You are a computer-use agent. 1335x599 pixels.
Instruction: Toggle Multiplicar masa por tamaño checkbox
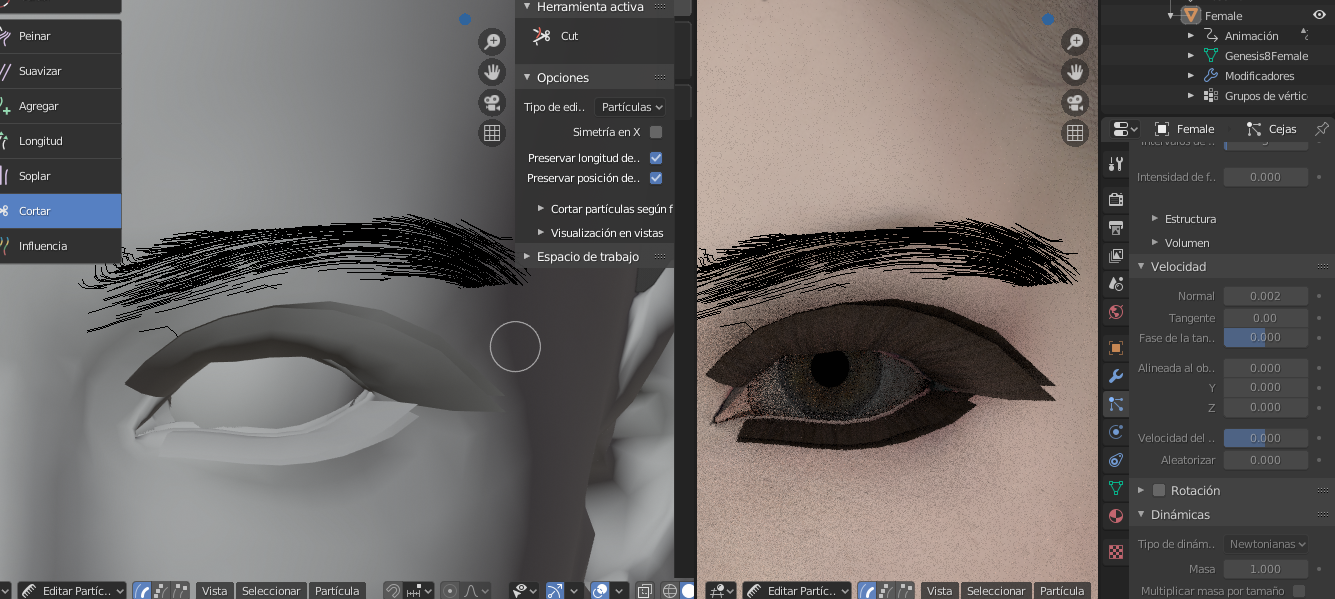(1299, 591)
